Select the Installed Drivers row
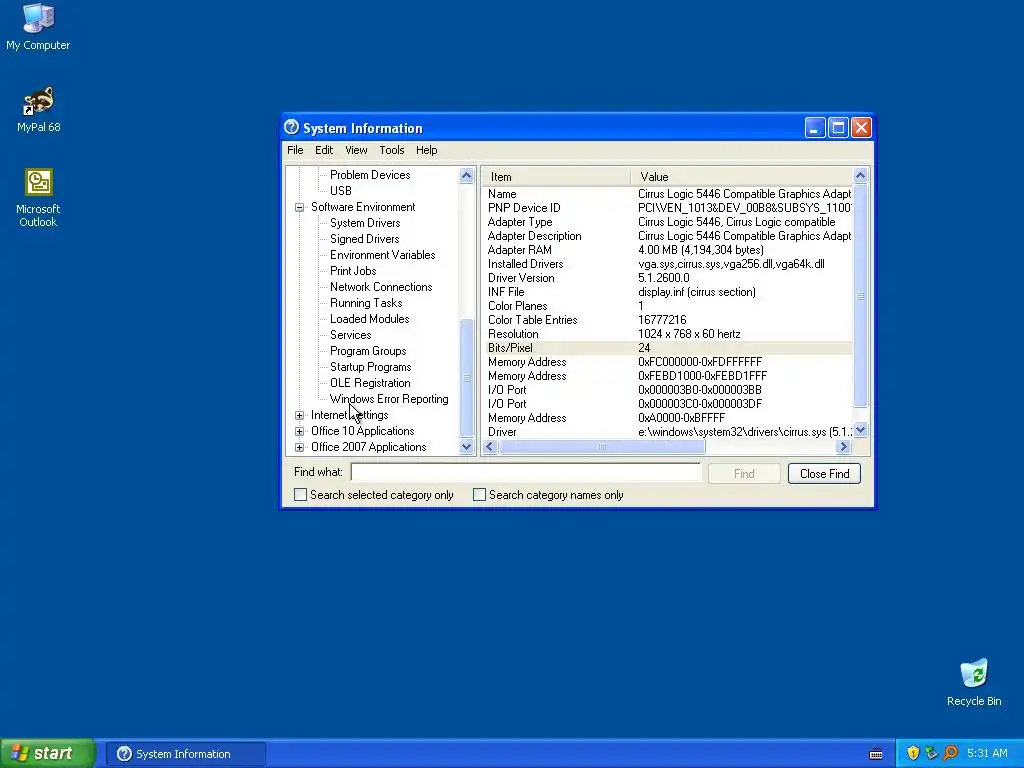 click(x=667, y=264)
